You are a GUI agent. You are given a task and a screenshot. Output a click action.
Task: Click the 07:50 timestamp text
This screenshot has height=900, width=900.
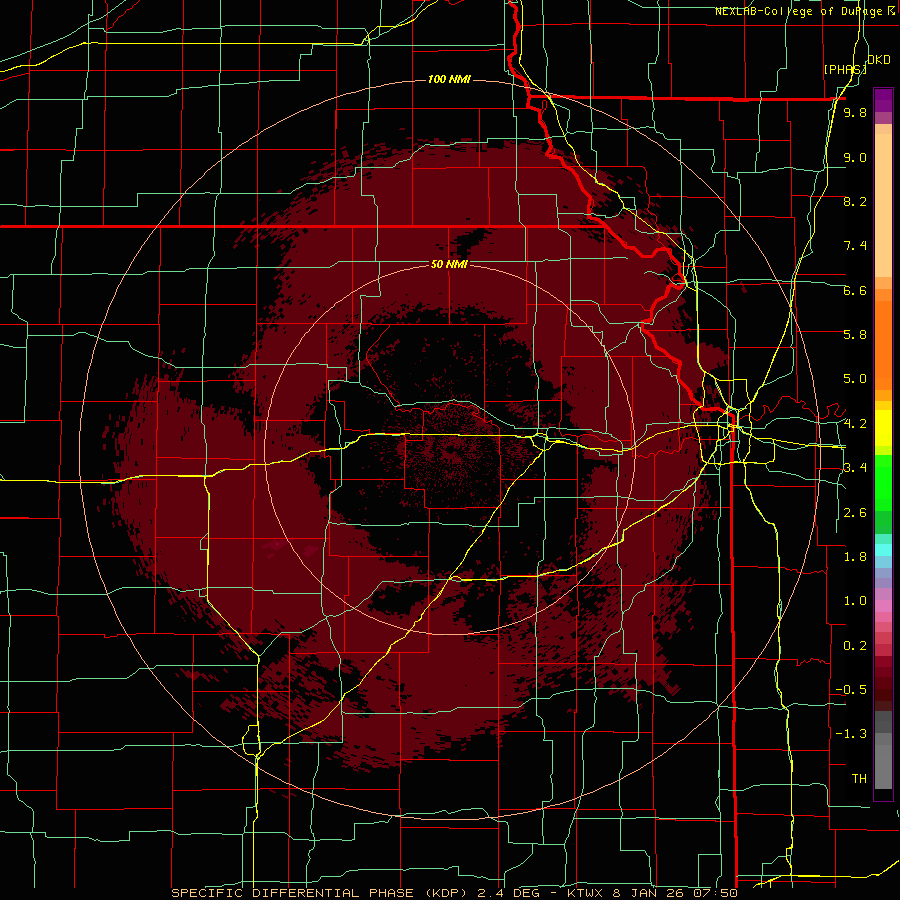715,893
